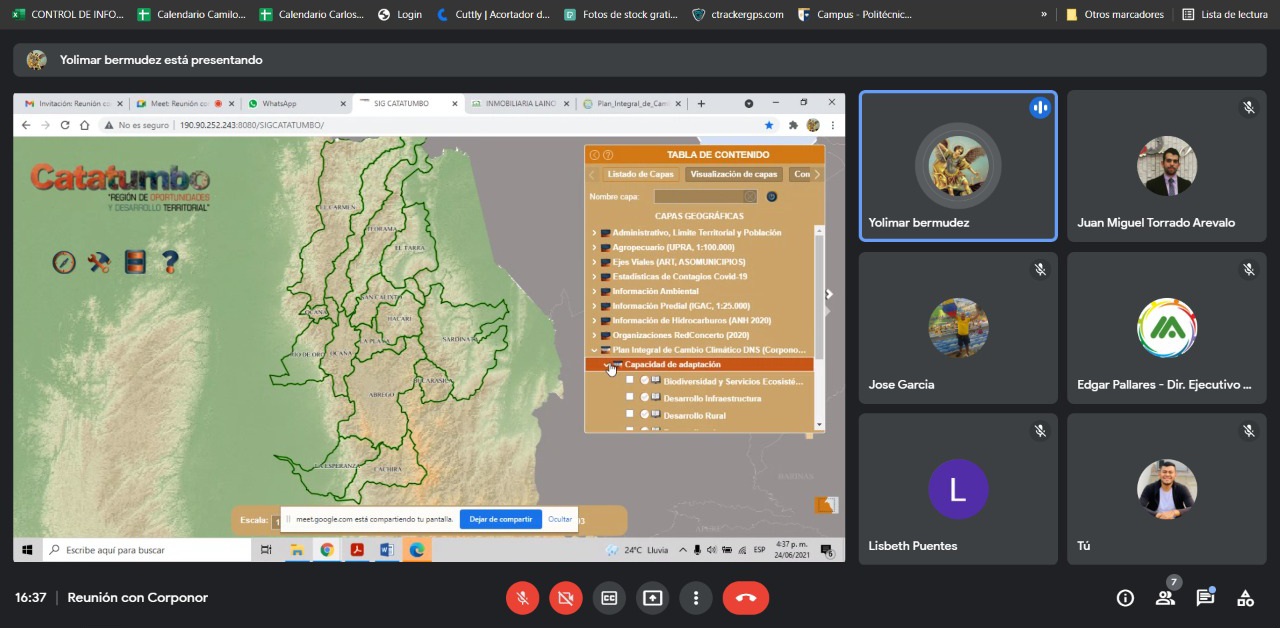Expand the Información Ambiental group
Image resolution: width=1280 pixels, height=628 pixels.
point(594,291)
